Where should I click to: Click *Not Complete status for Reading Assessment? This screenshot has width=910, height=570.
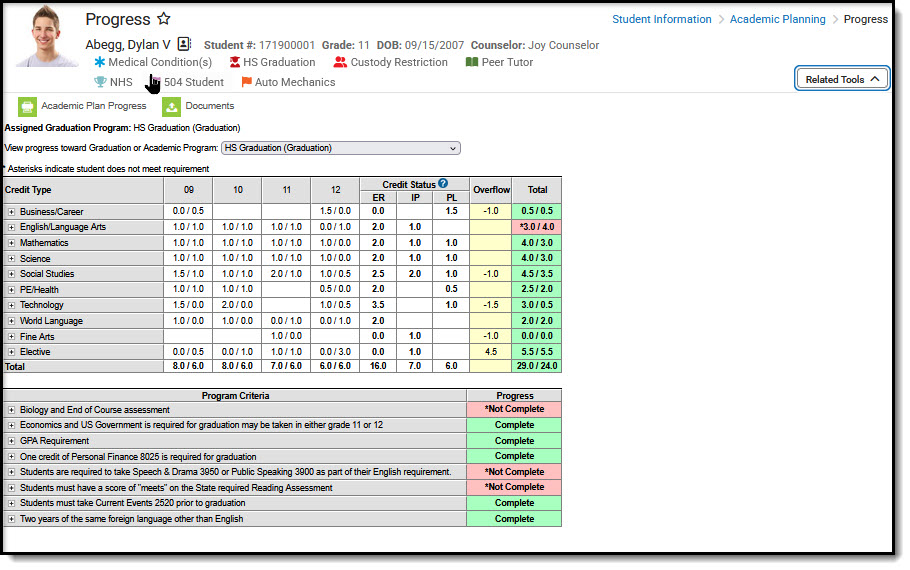coord(514,488)
